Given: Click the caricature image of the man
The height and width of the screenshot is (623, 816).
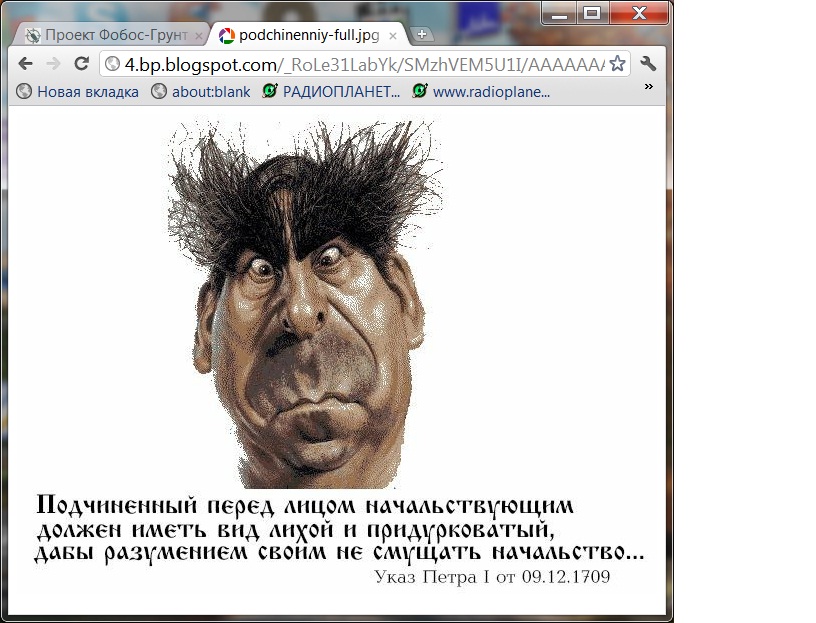Looking at the screenshot, I should click(x=306, y=304).
